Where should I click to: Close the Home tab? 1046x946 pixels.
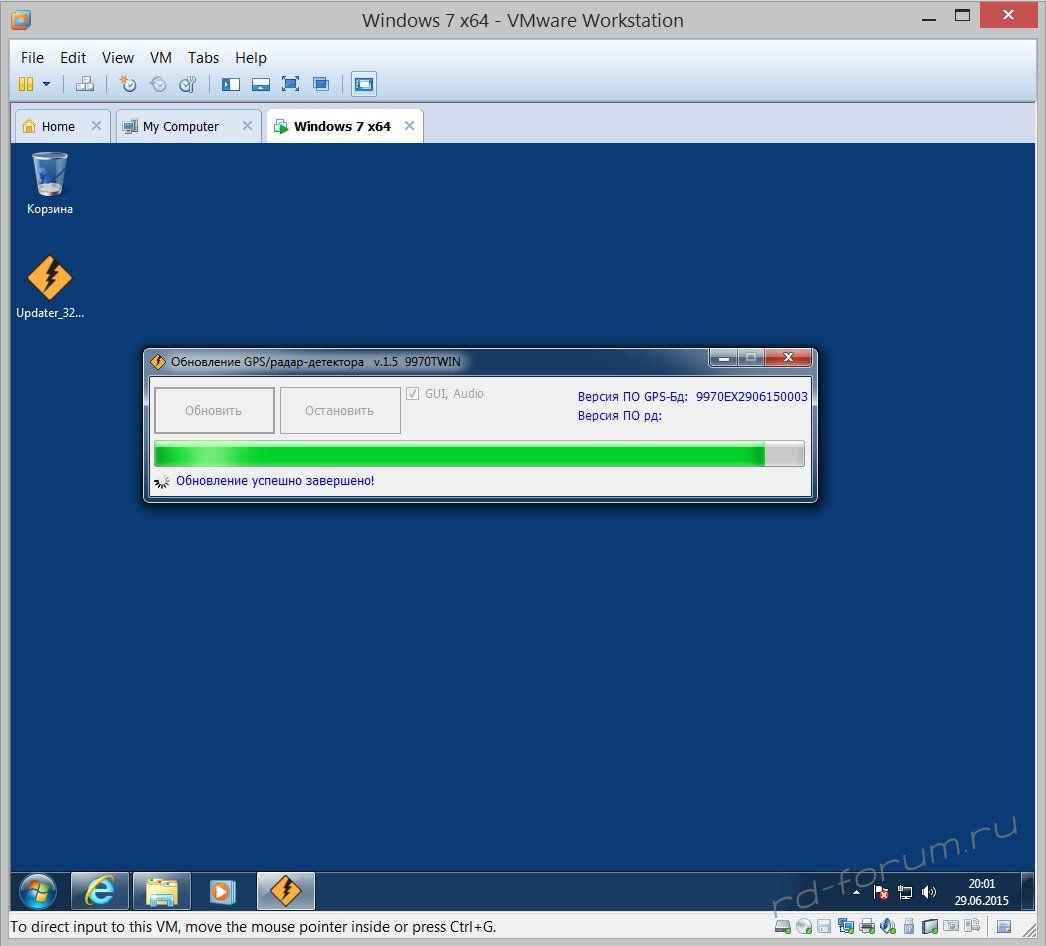pos(97,126)
